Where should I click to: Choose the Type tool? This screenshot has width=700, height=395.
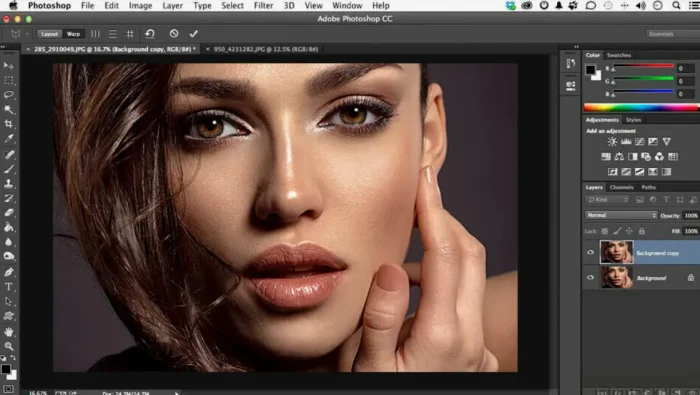8,287
